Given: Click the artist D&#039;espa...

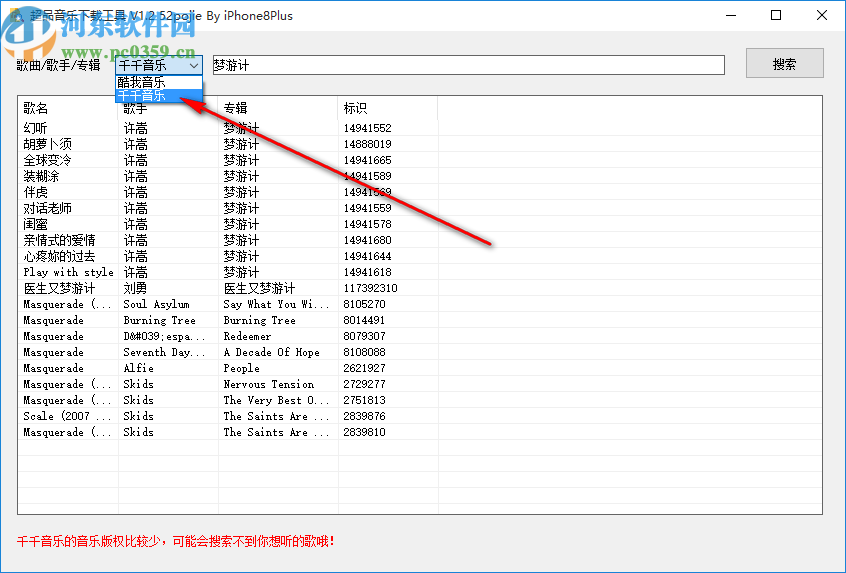Looking at the screenshot, I should [x=165, y=336].
